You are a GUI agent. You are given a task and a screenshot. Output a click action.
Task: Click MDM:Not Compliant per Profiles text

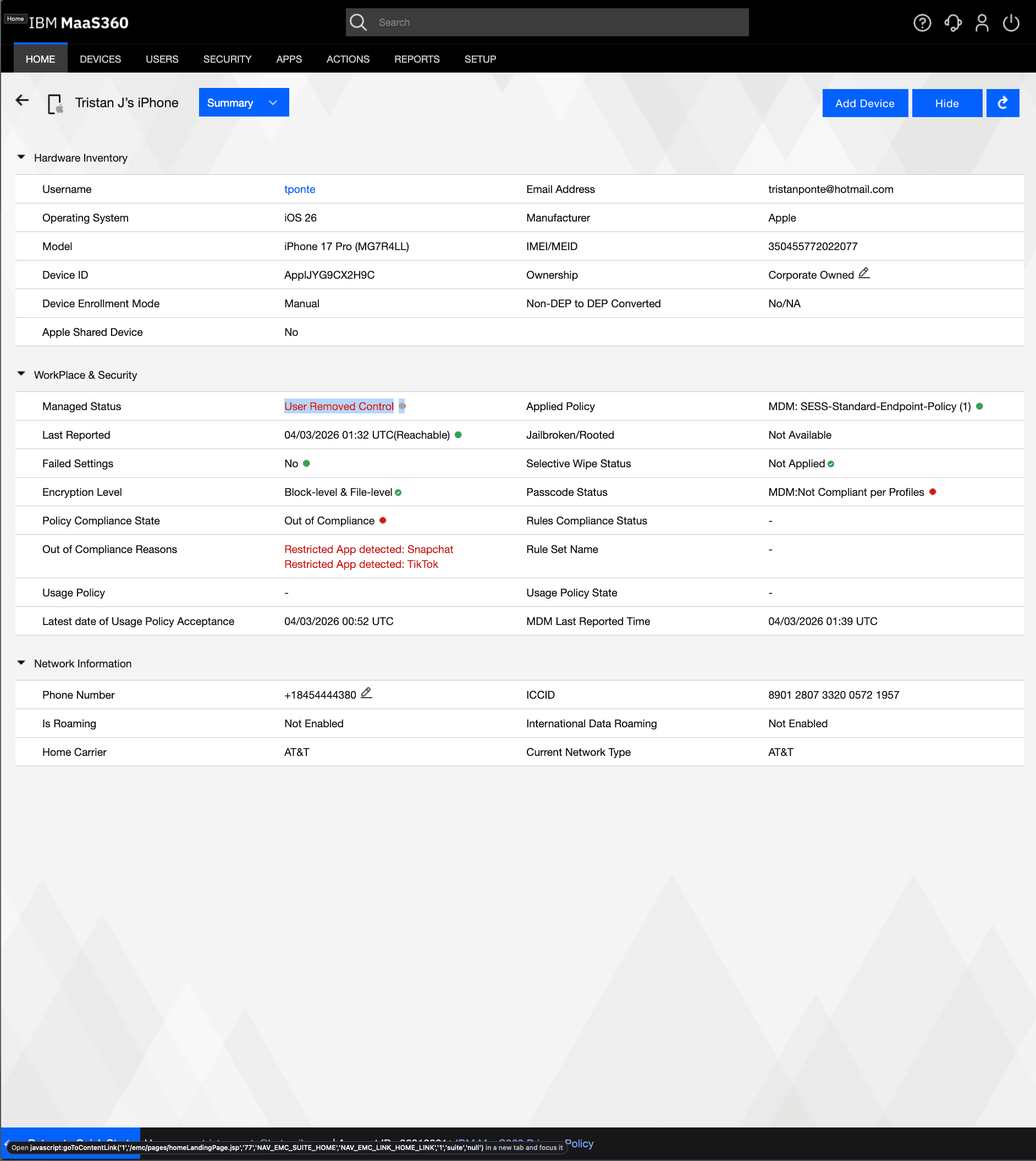click(846, 493)
